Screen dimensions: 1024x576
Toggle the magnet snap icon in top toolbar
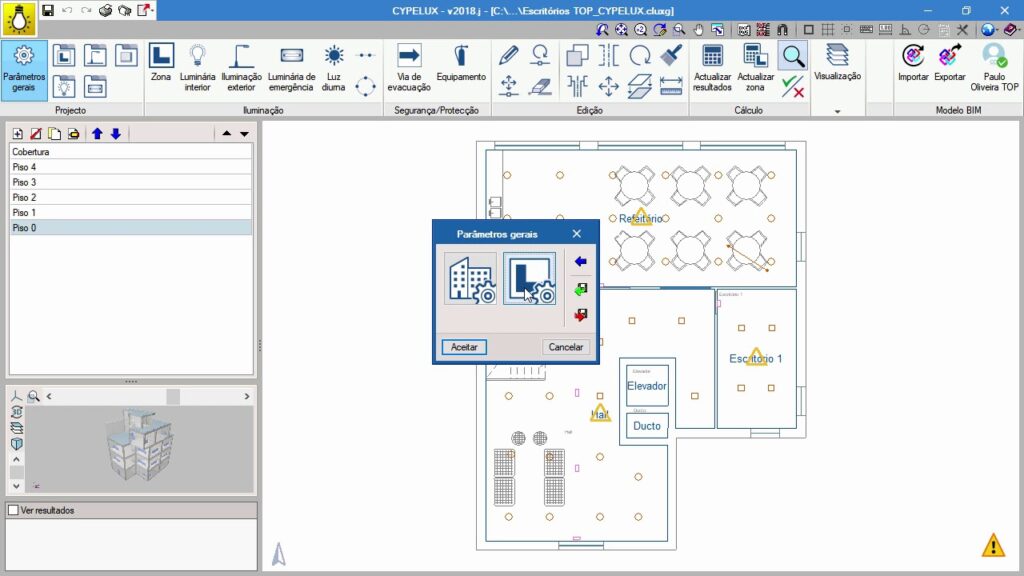click(x=783, y=30)
